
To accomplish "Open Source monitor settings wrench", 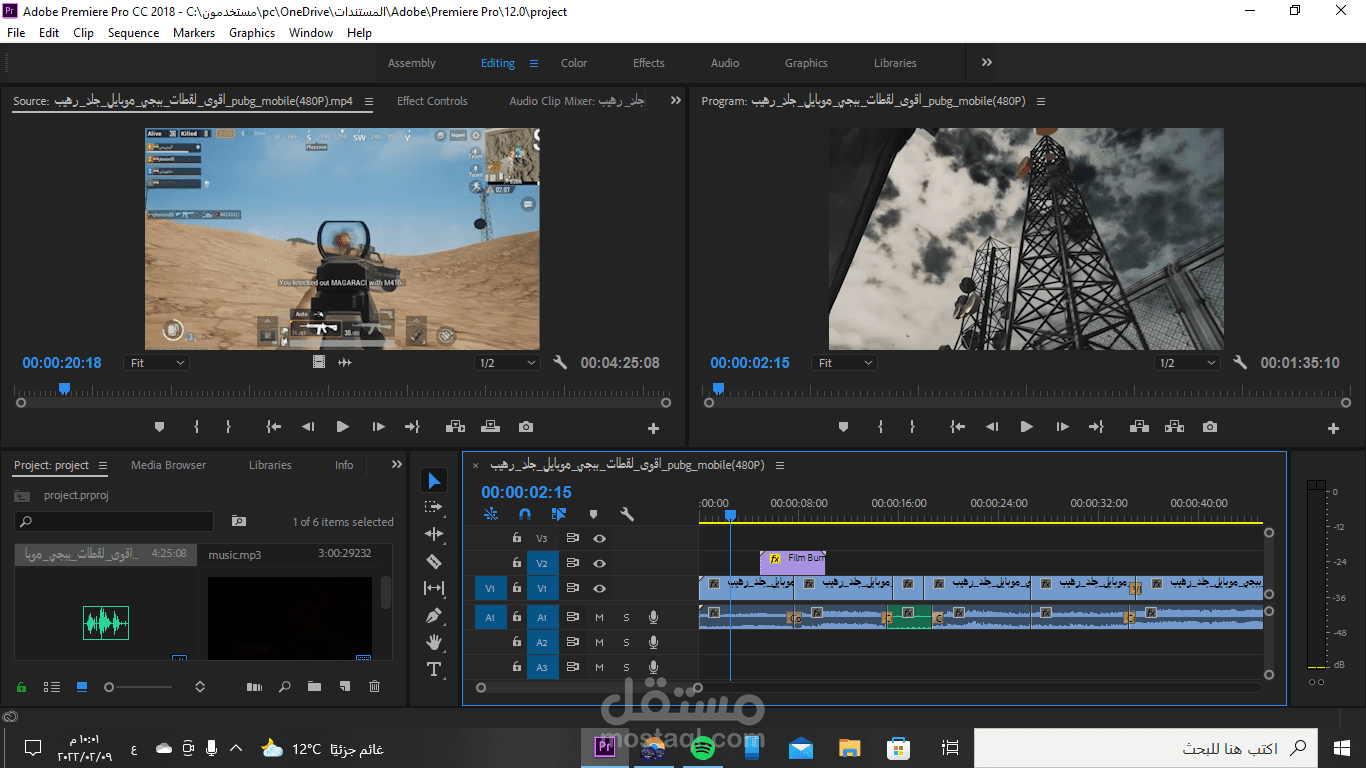I will (x=560, y=363).
